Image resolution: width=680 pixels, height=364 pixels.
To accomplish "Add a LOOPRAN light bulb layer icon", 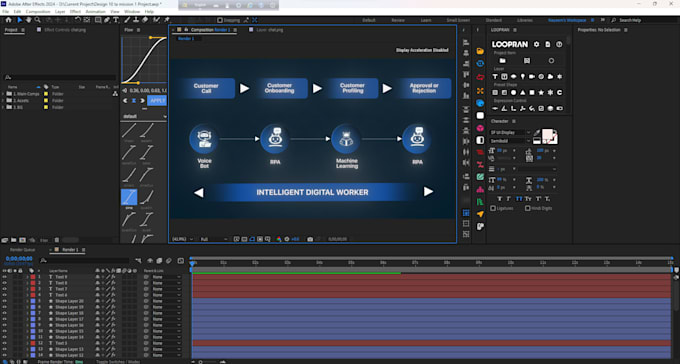I will pos(523,76).
